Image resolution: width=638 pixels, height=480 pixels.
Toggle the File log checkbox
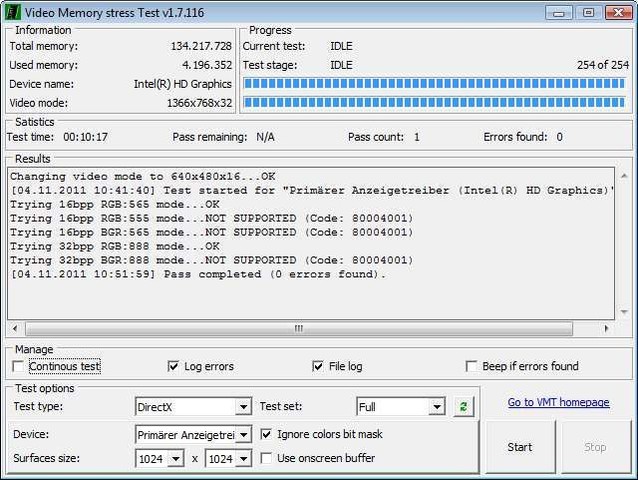pyautogui.click(x=318, y=367)
